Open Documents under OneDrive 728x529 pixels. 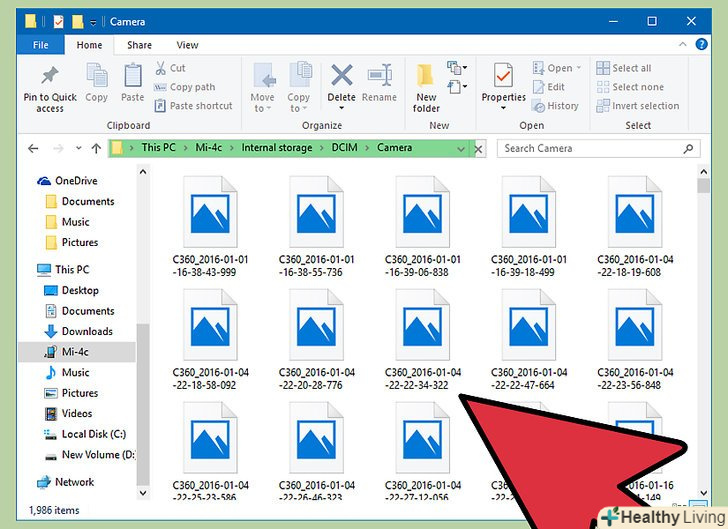80,202
